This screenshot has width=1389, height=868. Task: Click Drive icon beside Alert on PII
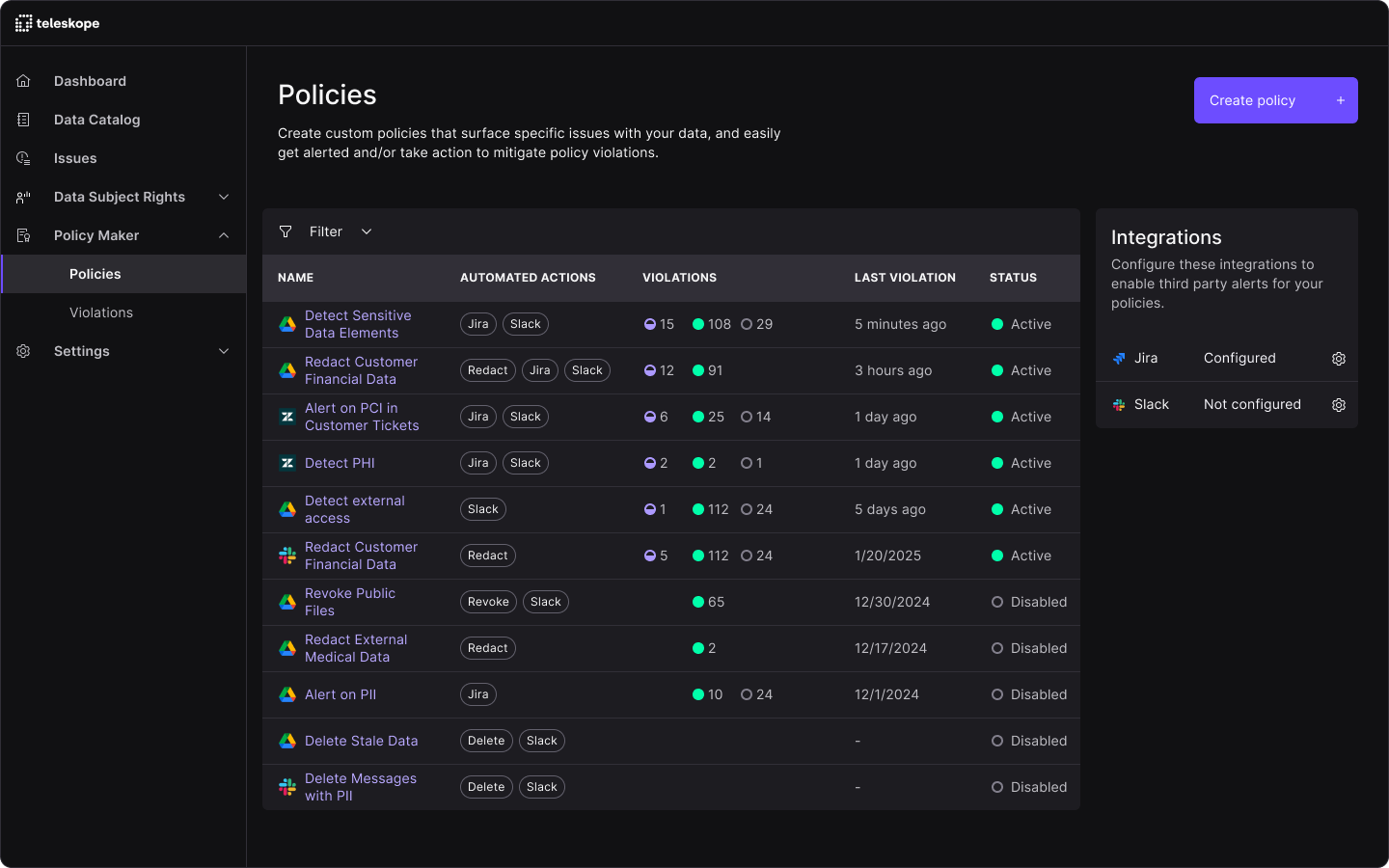tap(287, 694)
